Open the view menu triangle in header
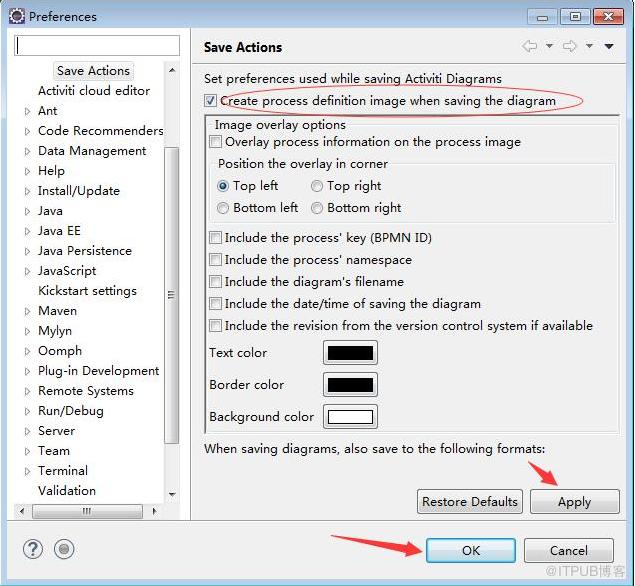The image size is (635, 586). point(609,47)
